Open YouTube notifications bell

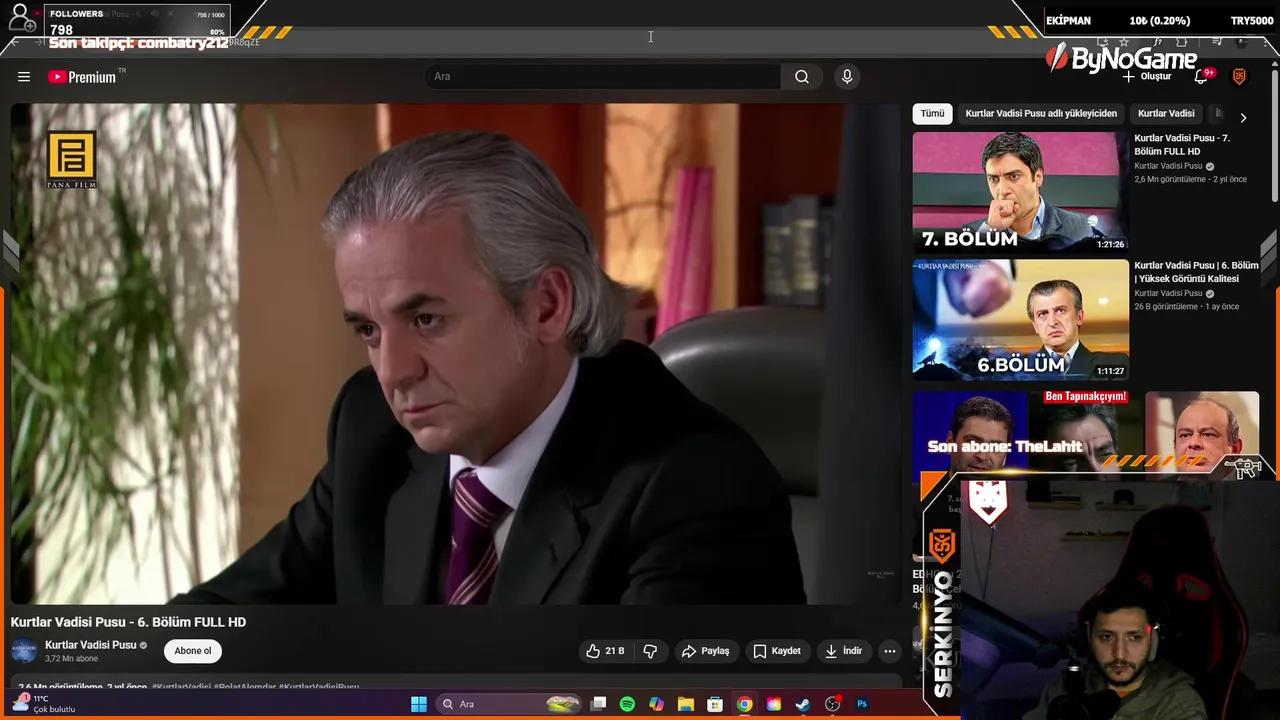tap(1202, 77)
